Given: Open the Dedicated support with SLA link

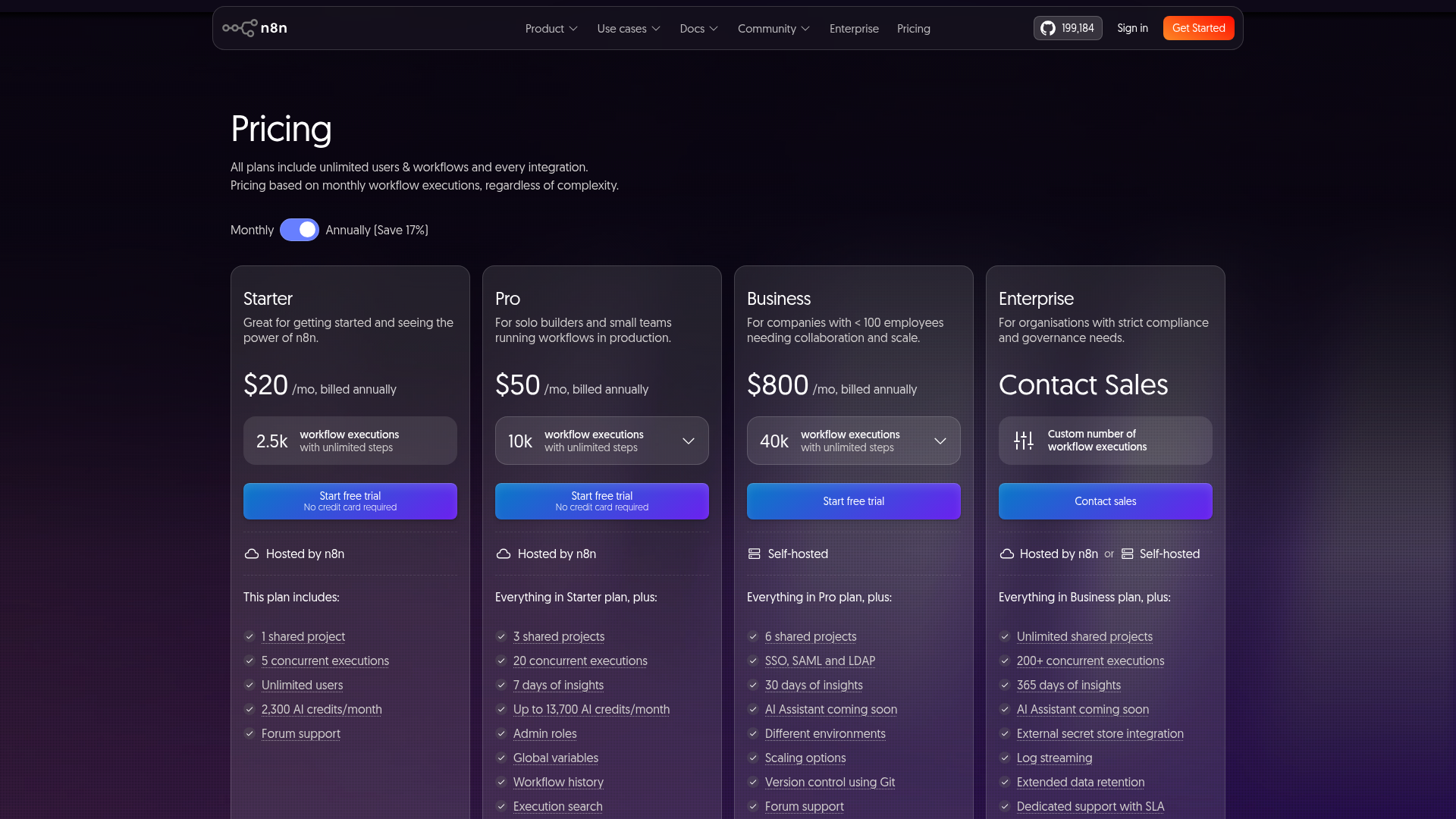Looking at the screenshot, I should pos(1090,806).
